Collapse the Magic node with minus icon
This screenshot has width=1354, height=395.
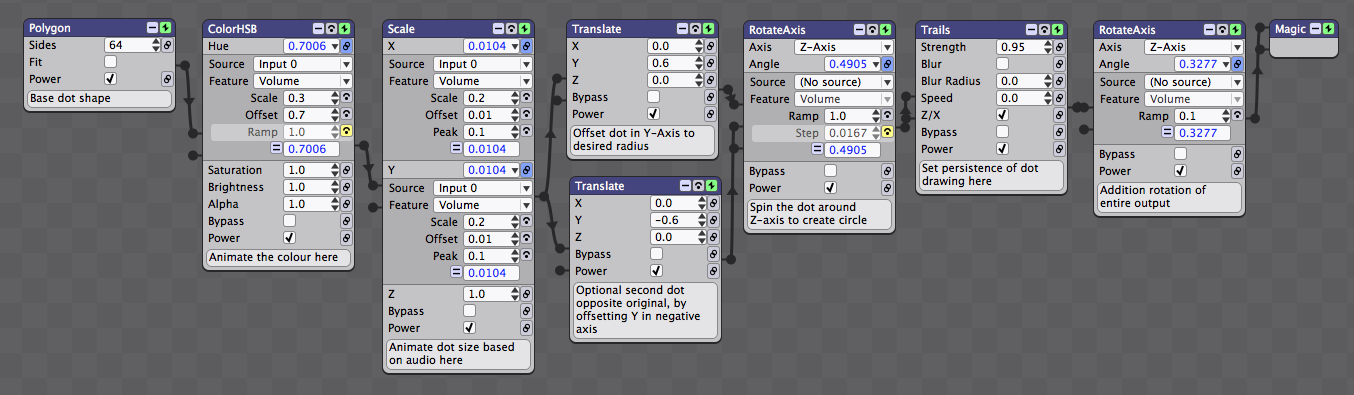(1315, 29)
